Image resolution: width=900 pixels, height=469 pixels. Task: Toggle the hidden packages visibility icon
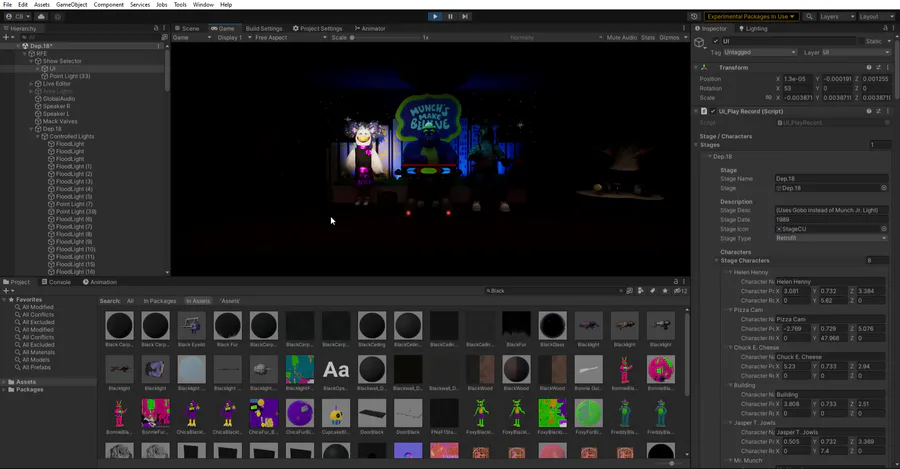[x=680, y=291]
